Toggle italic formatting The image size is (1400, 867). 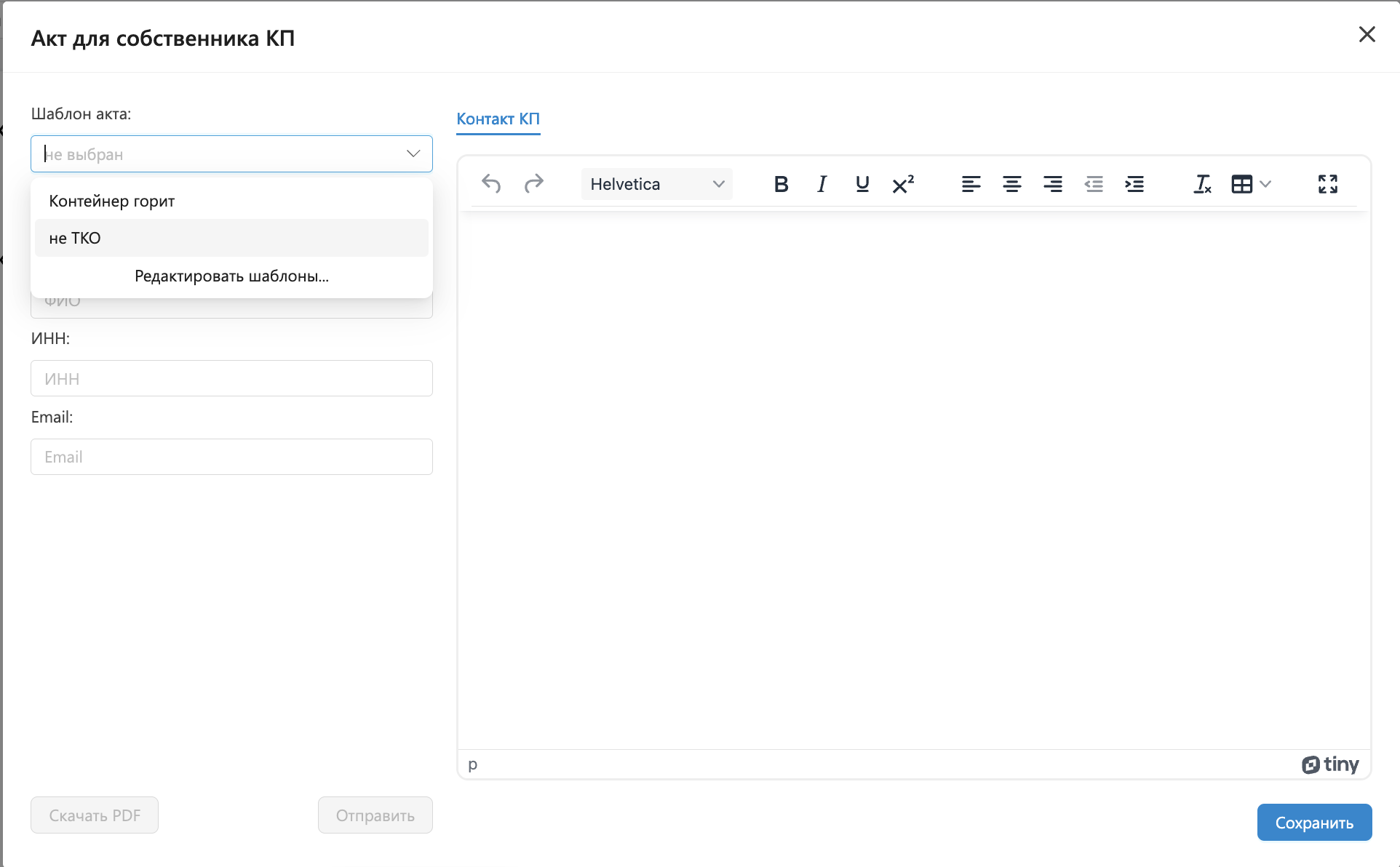(822, 184)
